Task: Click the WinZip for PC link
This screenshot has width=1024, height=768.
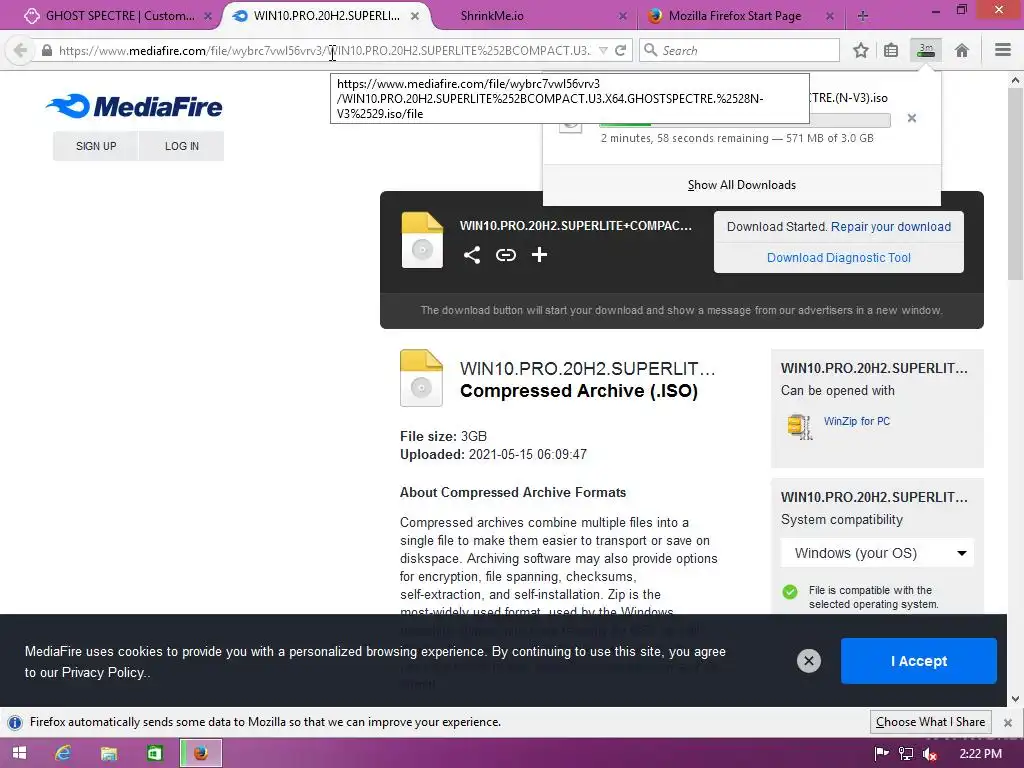Action: coord(856,421)
